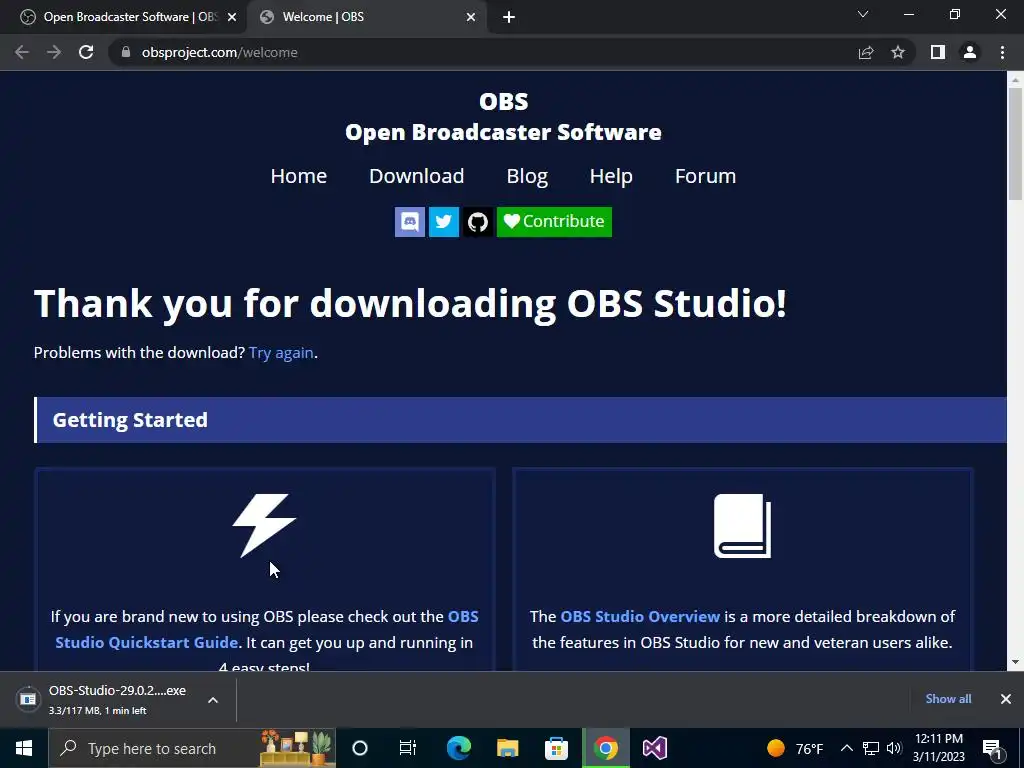This screenshot has width=1024, height=768.
Task: Bookmark page with star icon
Action: pos(898,52)
